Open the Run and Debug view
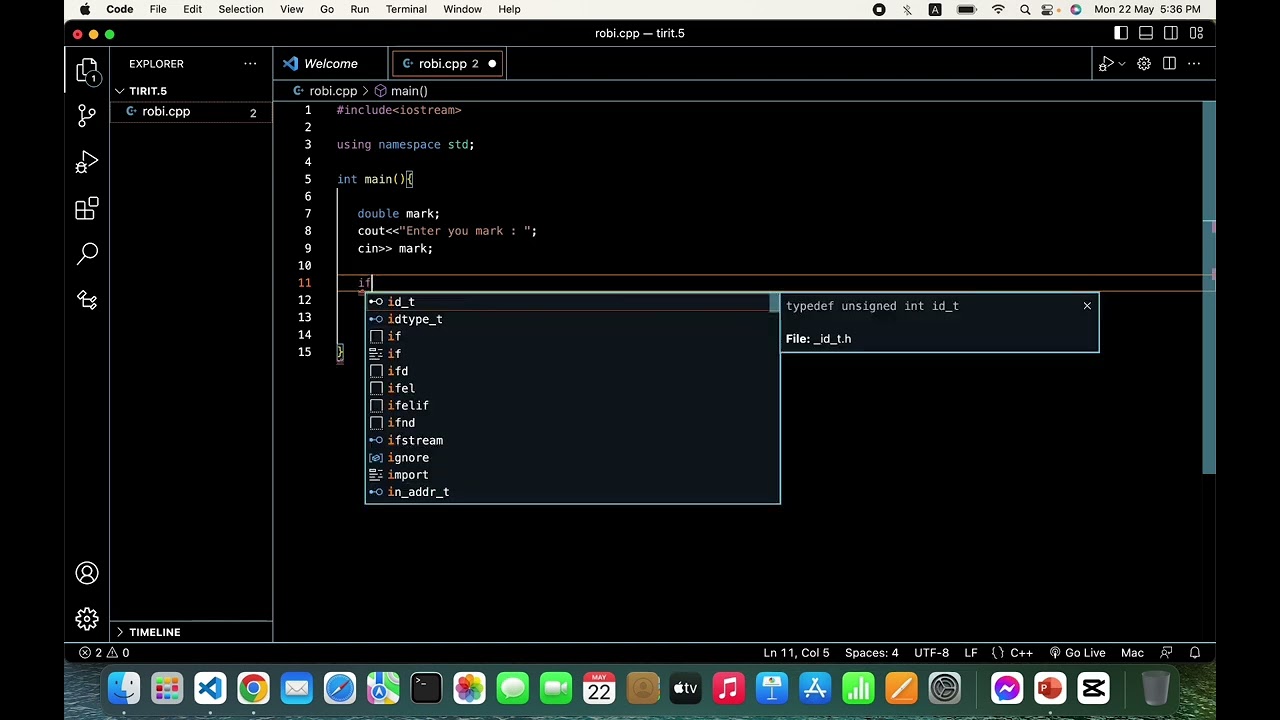This screenshot has width=1280, height=720. (x=87, y=162)
